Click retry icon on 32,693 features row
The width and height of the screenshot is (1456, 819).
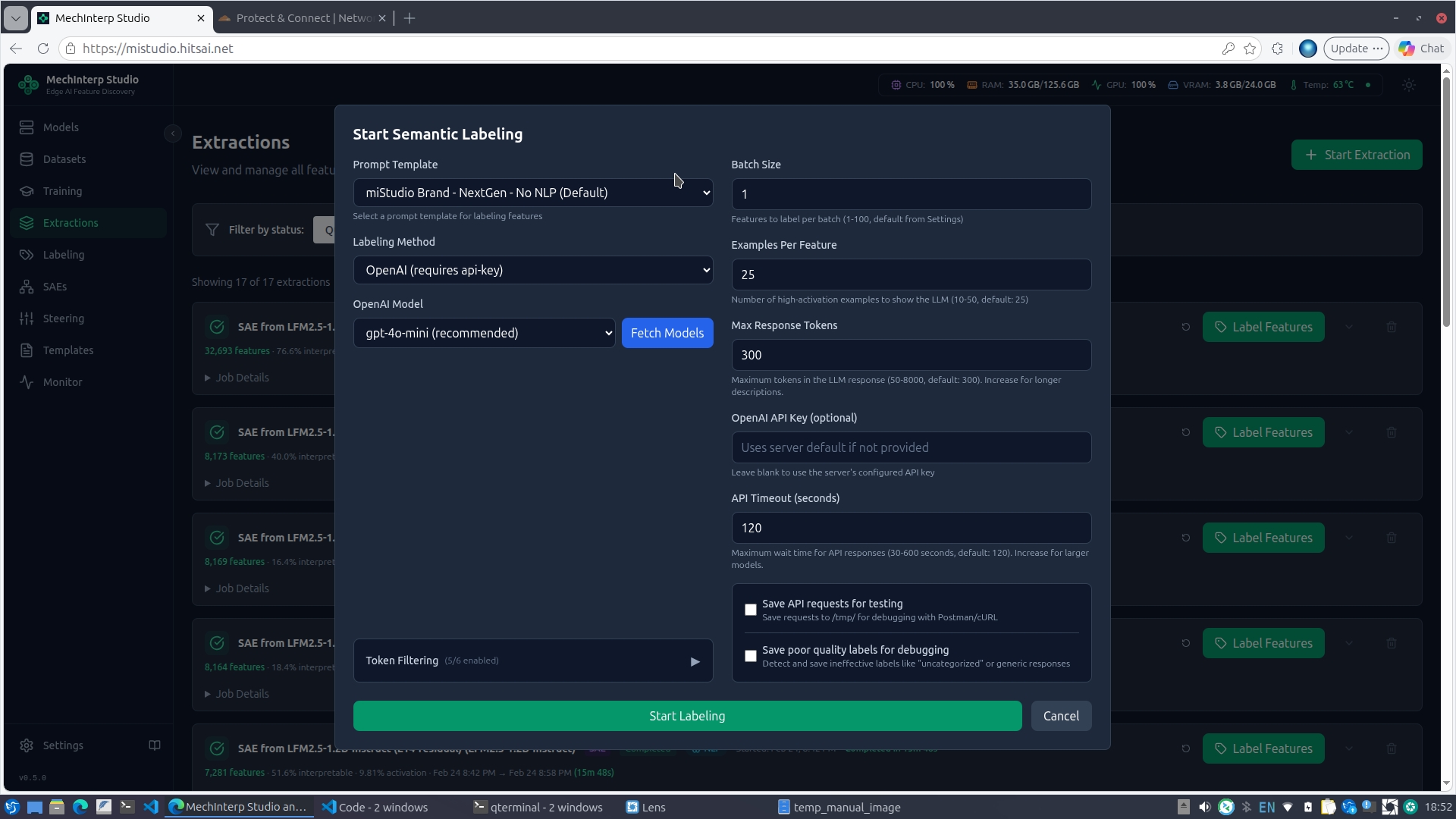1185,327
